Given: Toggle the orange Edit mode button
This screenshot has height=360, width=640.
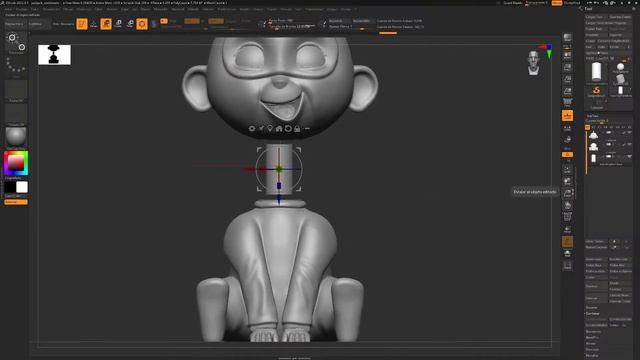Looking at the screenshot, I should coord(82,24).
